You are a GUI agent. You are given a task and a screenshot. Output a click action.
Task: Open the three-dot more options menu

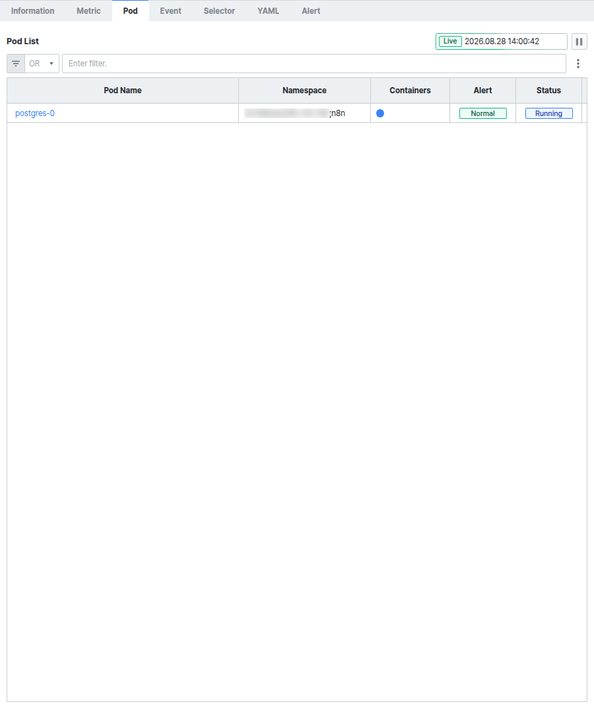pyautogui.click(x=578, y=64)
